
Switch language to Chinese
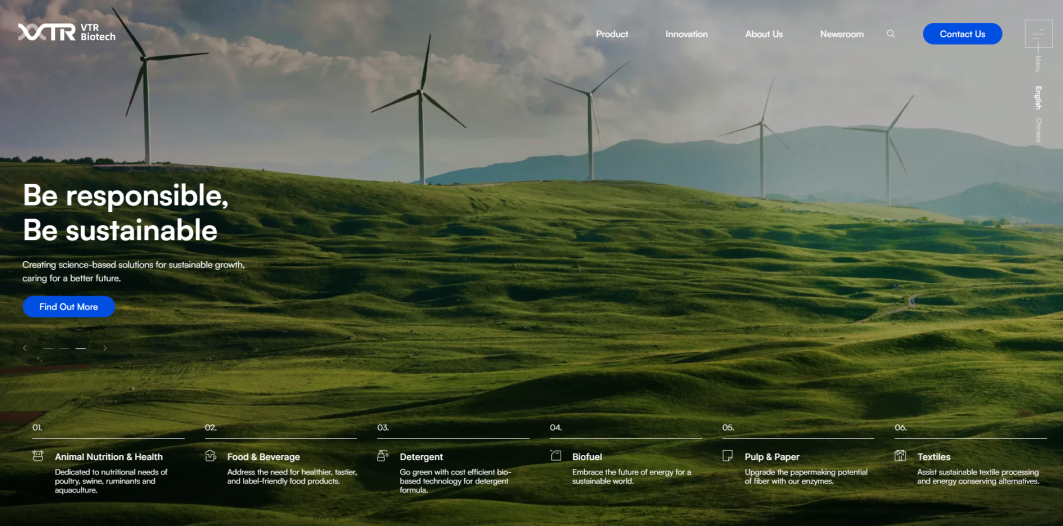click(1038, 130)
